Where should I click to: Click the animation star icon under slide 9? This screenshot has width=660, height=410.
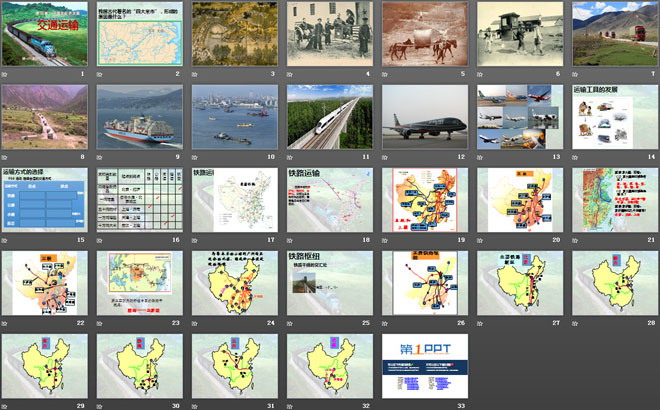[x=100, y=157]
